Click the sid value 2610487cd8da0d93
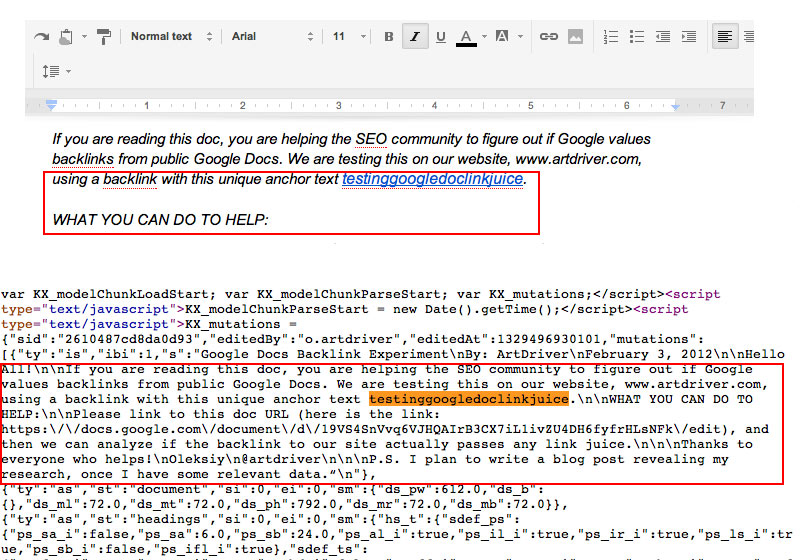804x560 pixels. tap(129, 339)
